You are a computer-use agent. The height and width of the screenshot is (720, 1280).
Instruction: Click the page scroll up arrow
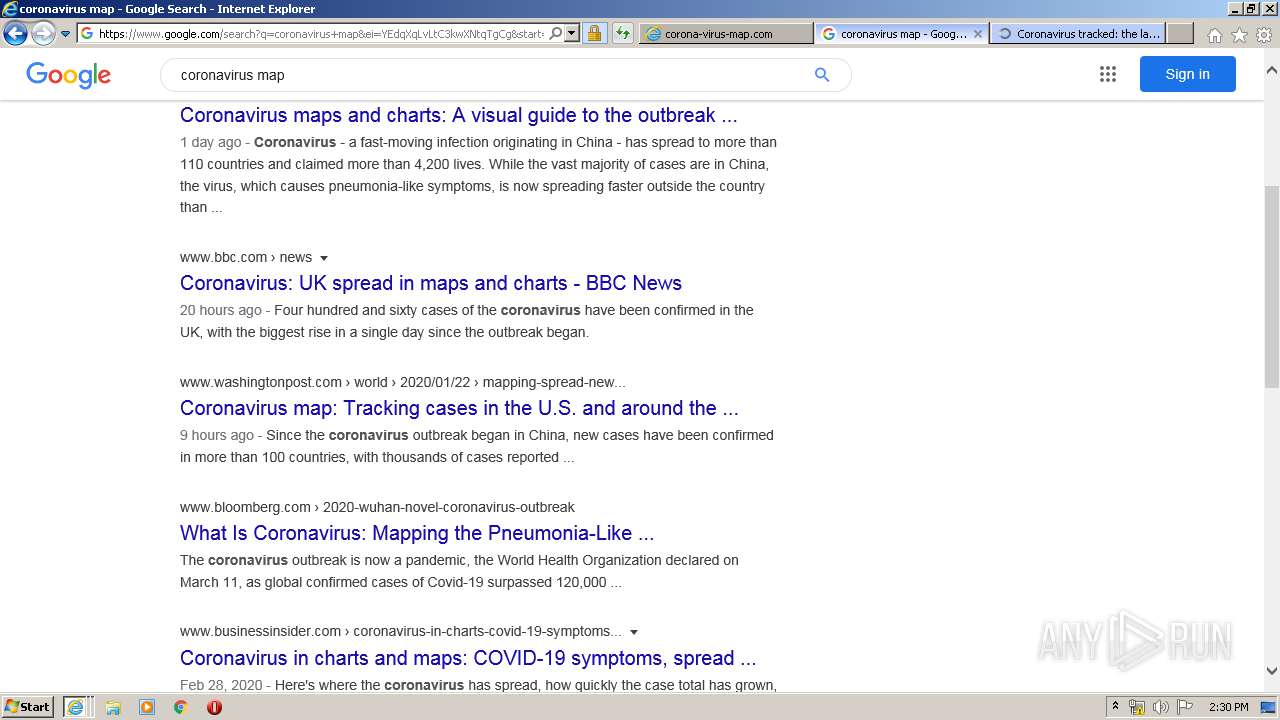pyautogui.click(x=1272, y=71)
